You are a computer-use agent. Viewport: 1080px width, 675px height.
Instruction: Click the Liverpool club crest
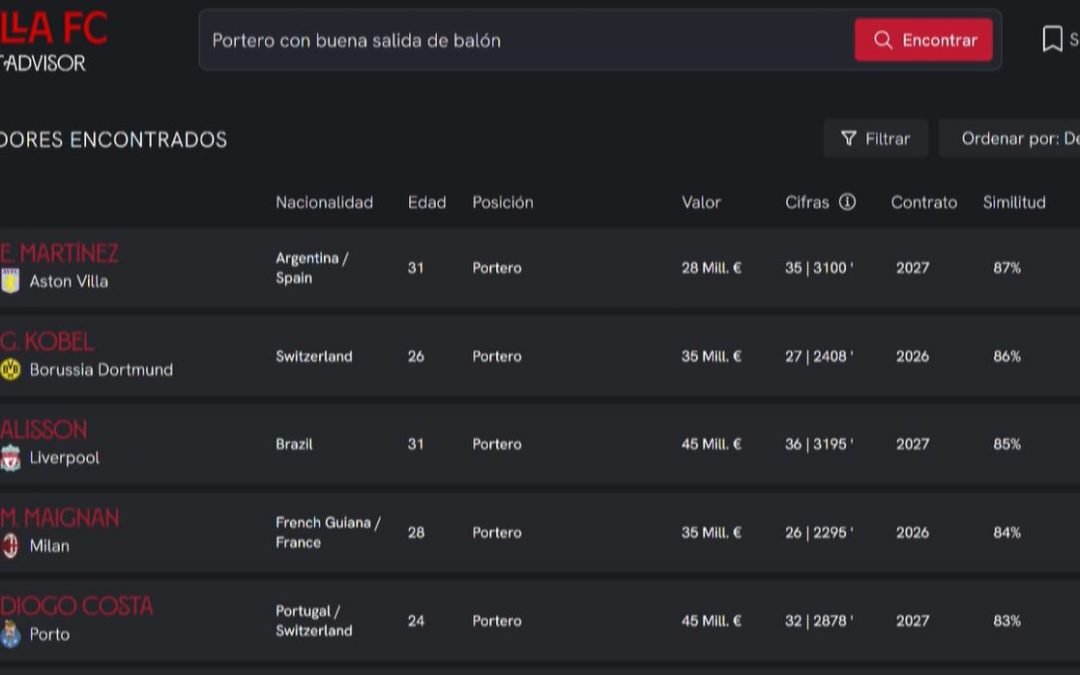click(10, 458)
